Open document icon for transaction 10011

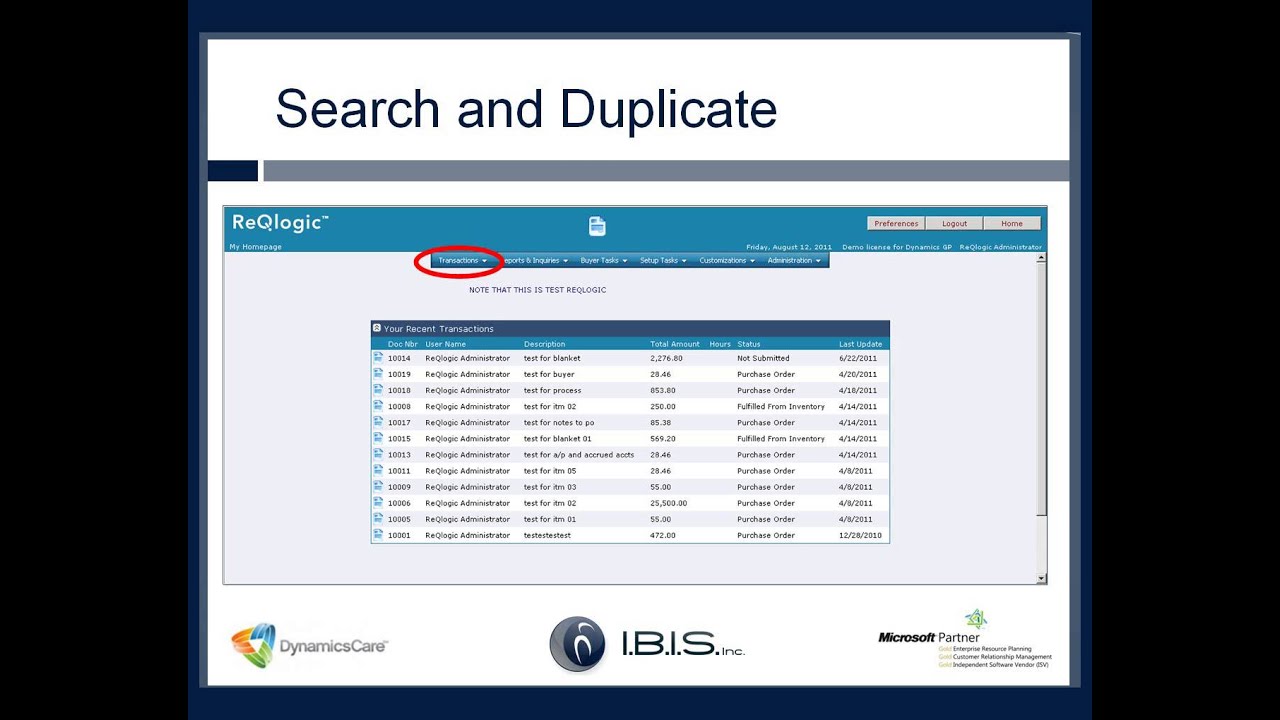click(x=378, y=469)
